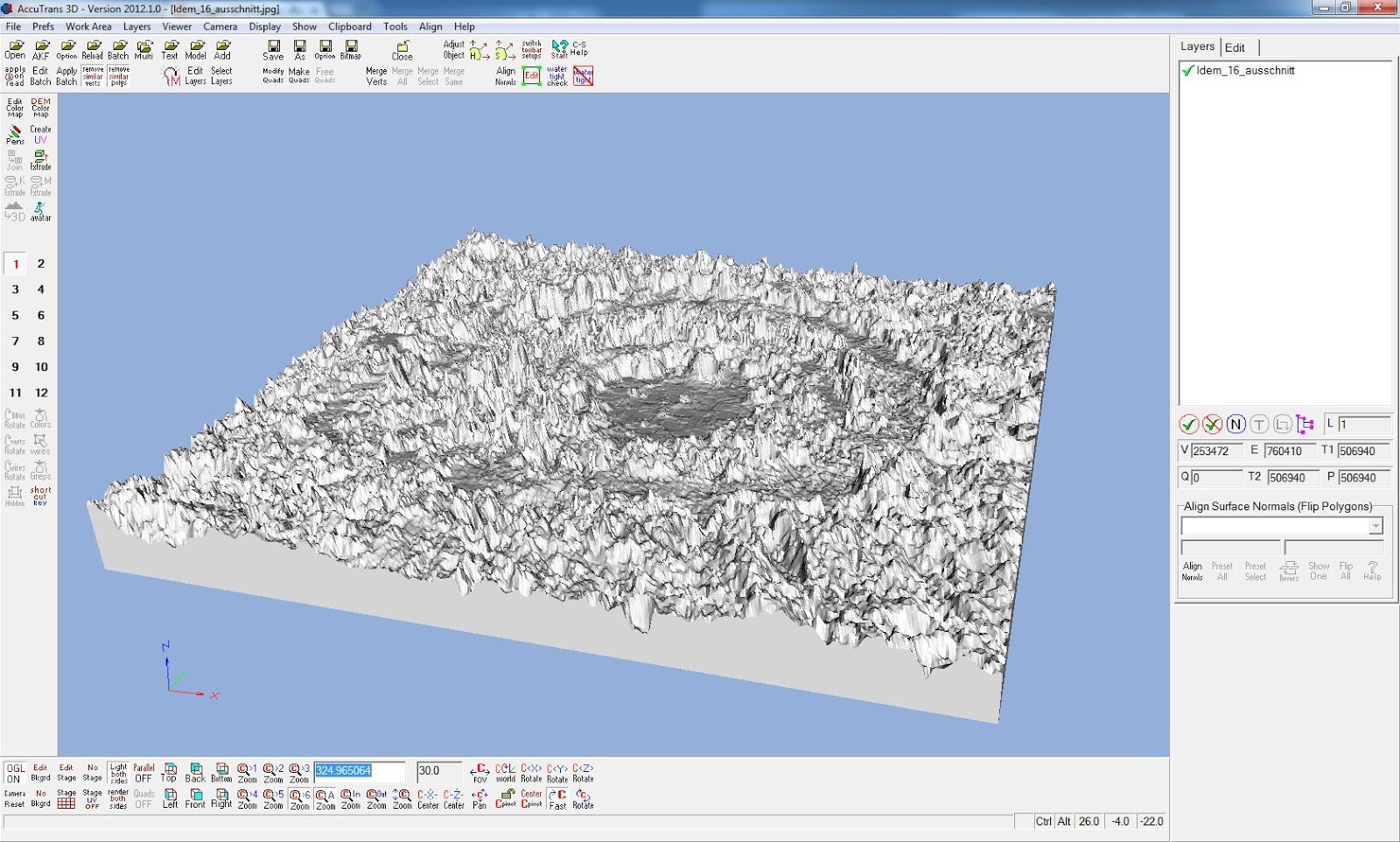This screenshot has width=1400, height=842.
Task: Switch to the Top view
Action: [x=170, y=772]
